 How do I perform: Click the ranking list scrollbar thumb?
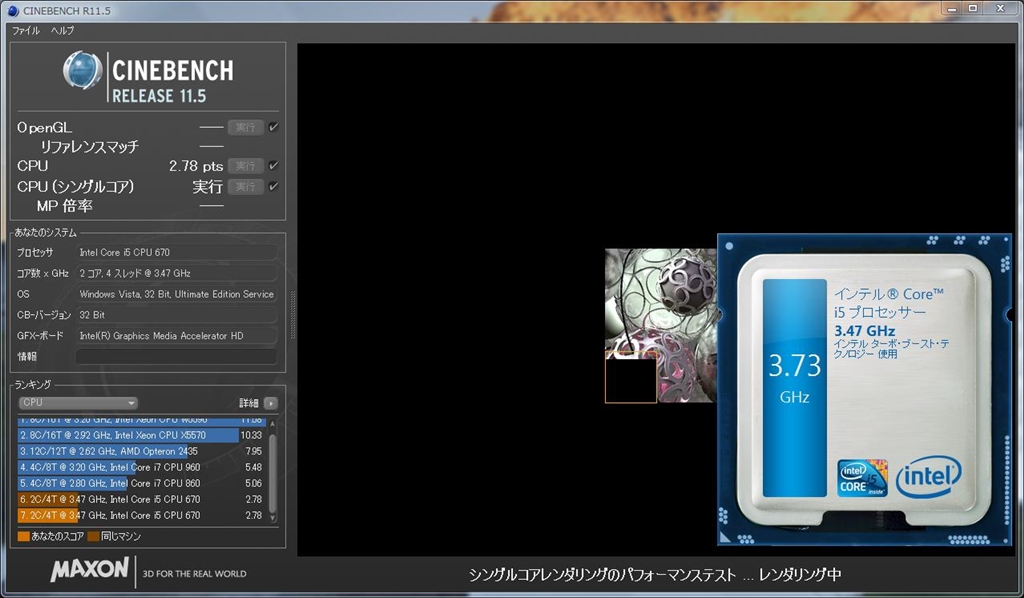pos(272,471)
